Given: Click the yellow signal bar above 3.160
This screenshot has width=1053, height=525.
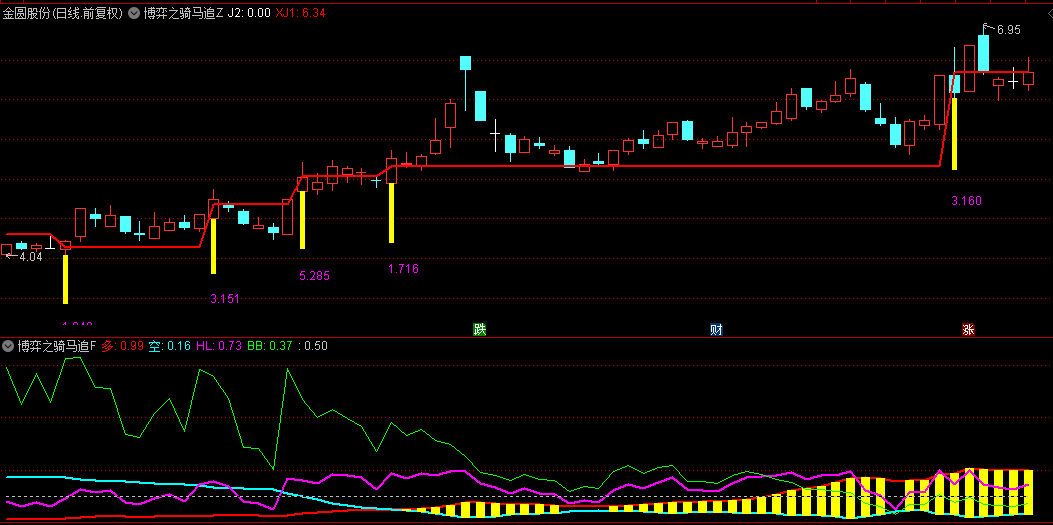Looking at the screenshot, I should click(x=954, y=134).
